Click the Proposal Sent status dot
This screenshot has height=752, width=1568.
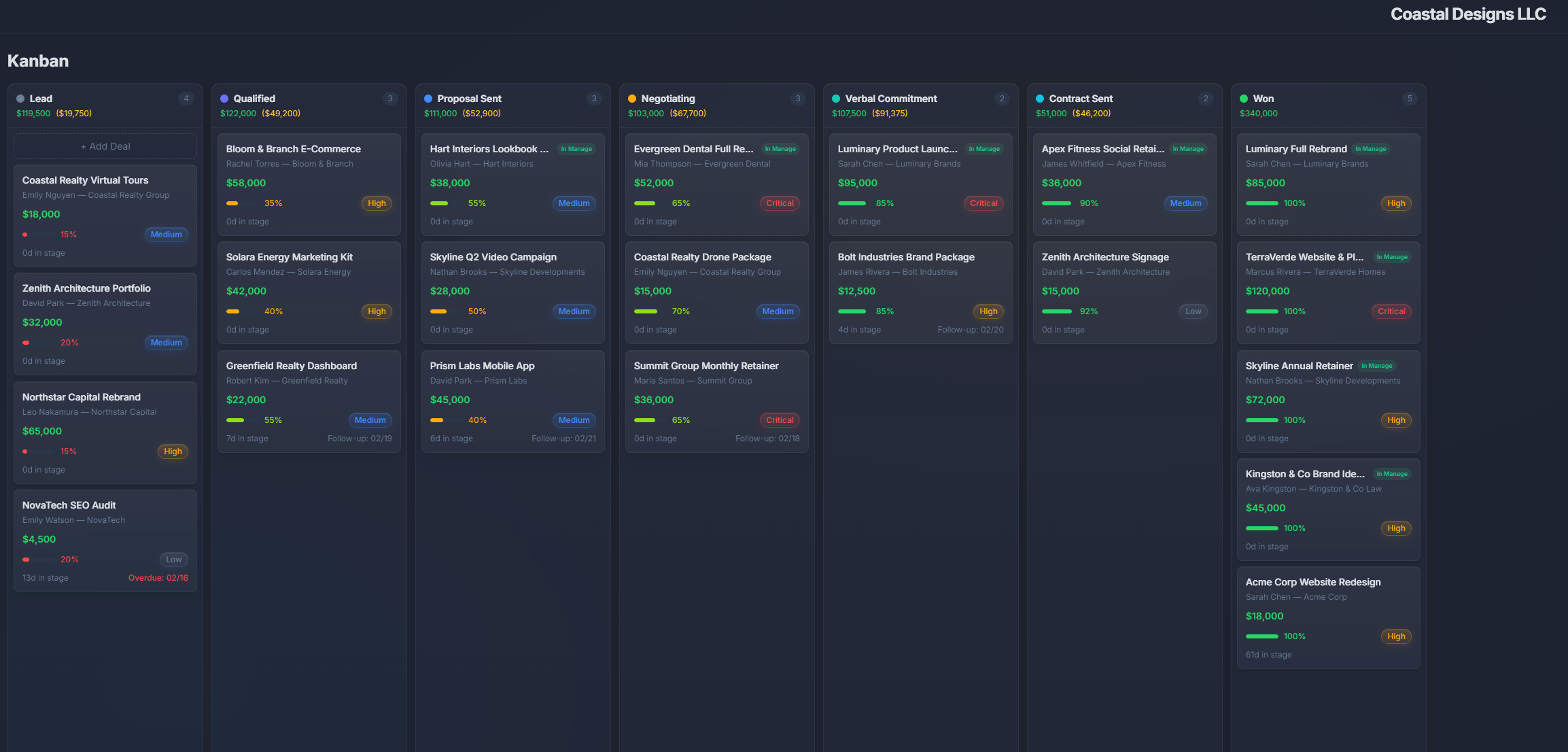(428, 99)
